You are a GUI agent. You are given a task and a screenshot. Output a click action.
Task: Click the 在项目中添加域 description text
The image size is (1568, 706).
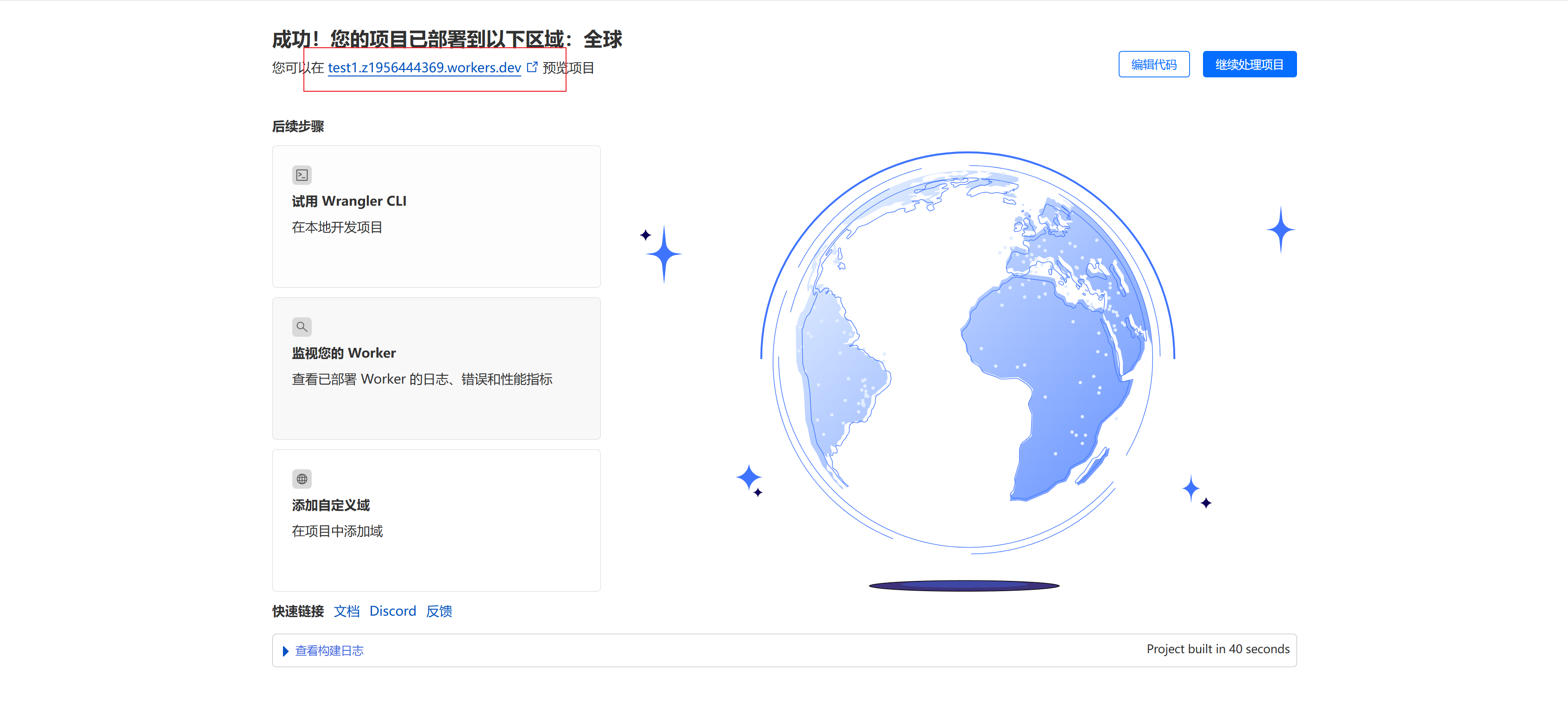click(337, 531)
